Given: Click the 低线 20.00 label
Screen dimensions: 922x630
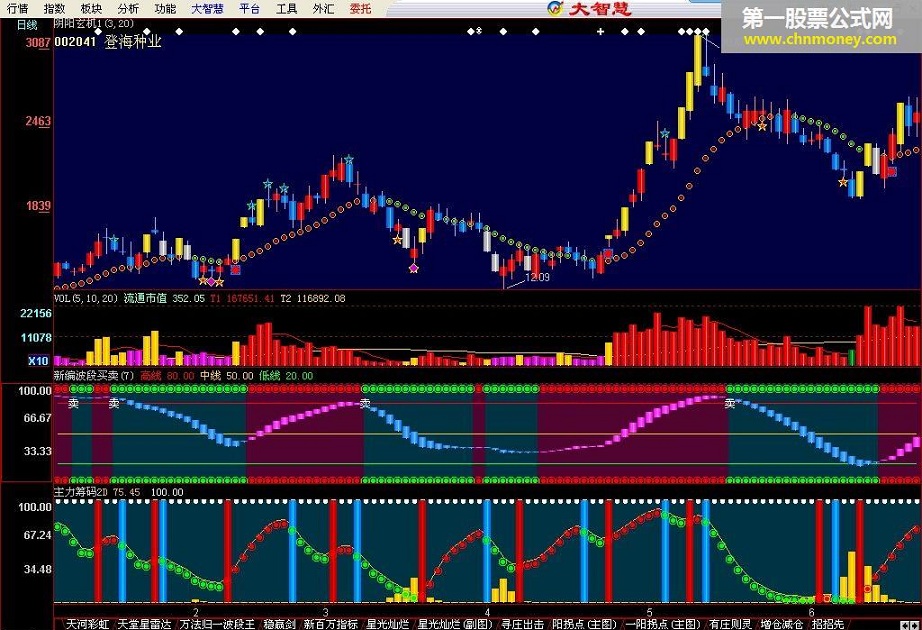Looking at the screenshot, I should tap(286, 375).
